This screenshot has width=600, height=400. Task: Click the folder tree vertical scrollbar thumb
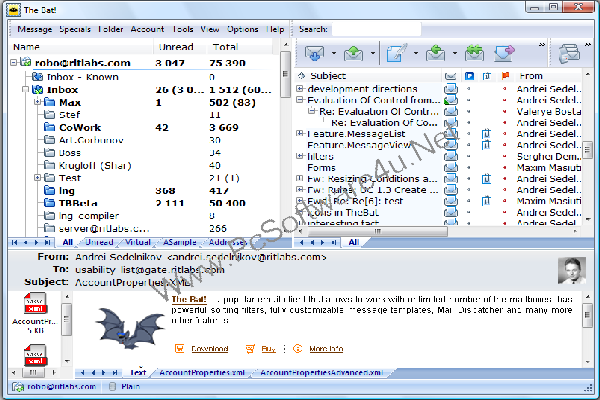coord(285,74)
